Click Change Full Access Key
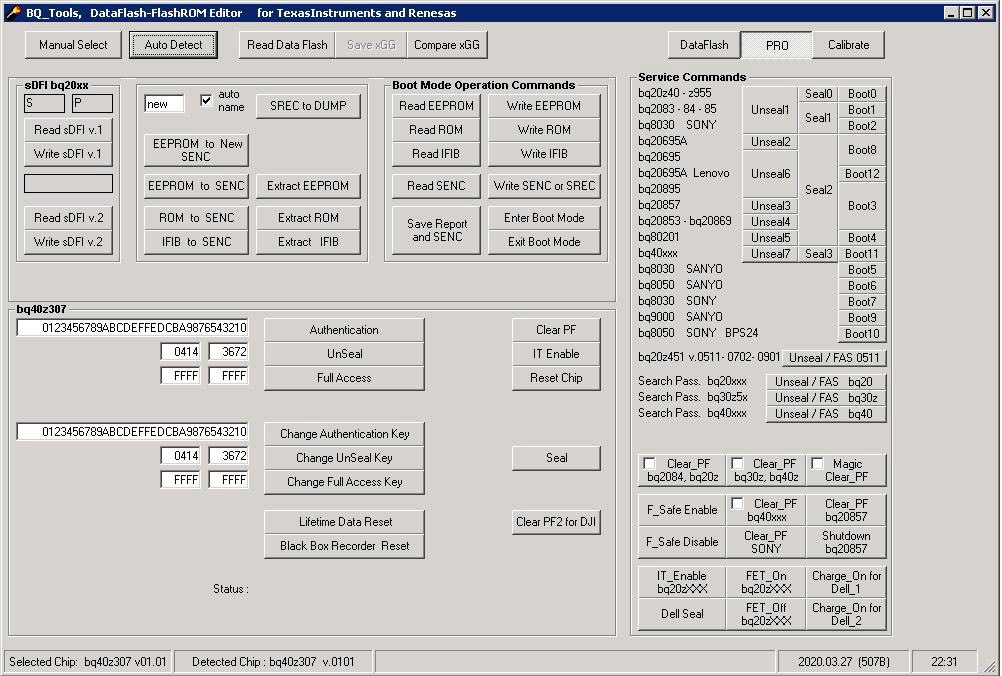Viewport: 1002px width, 676px height. (x=344, y=482)
